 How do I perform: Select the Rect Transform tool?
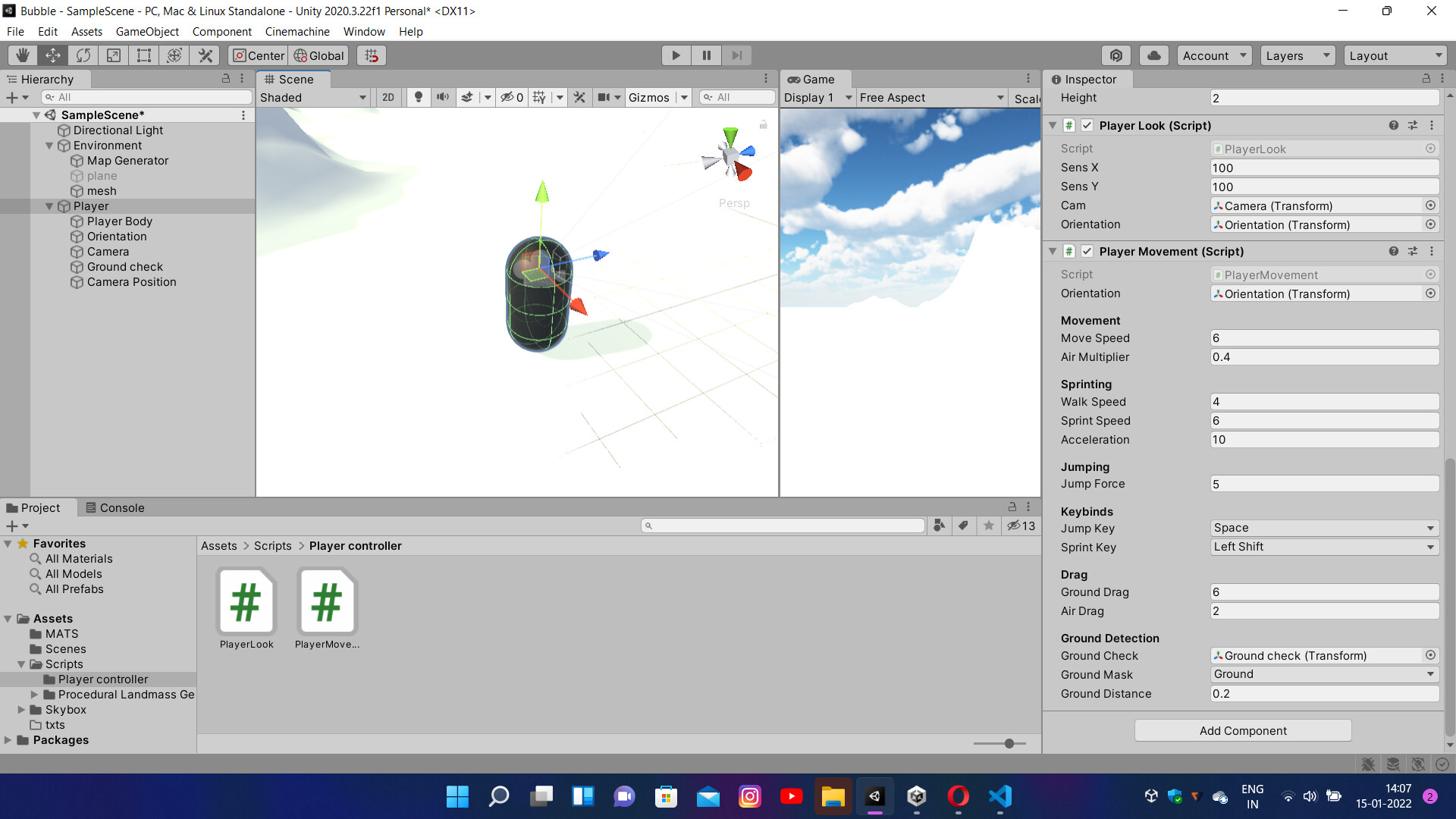(x=143, y=55)
